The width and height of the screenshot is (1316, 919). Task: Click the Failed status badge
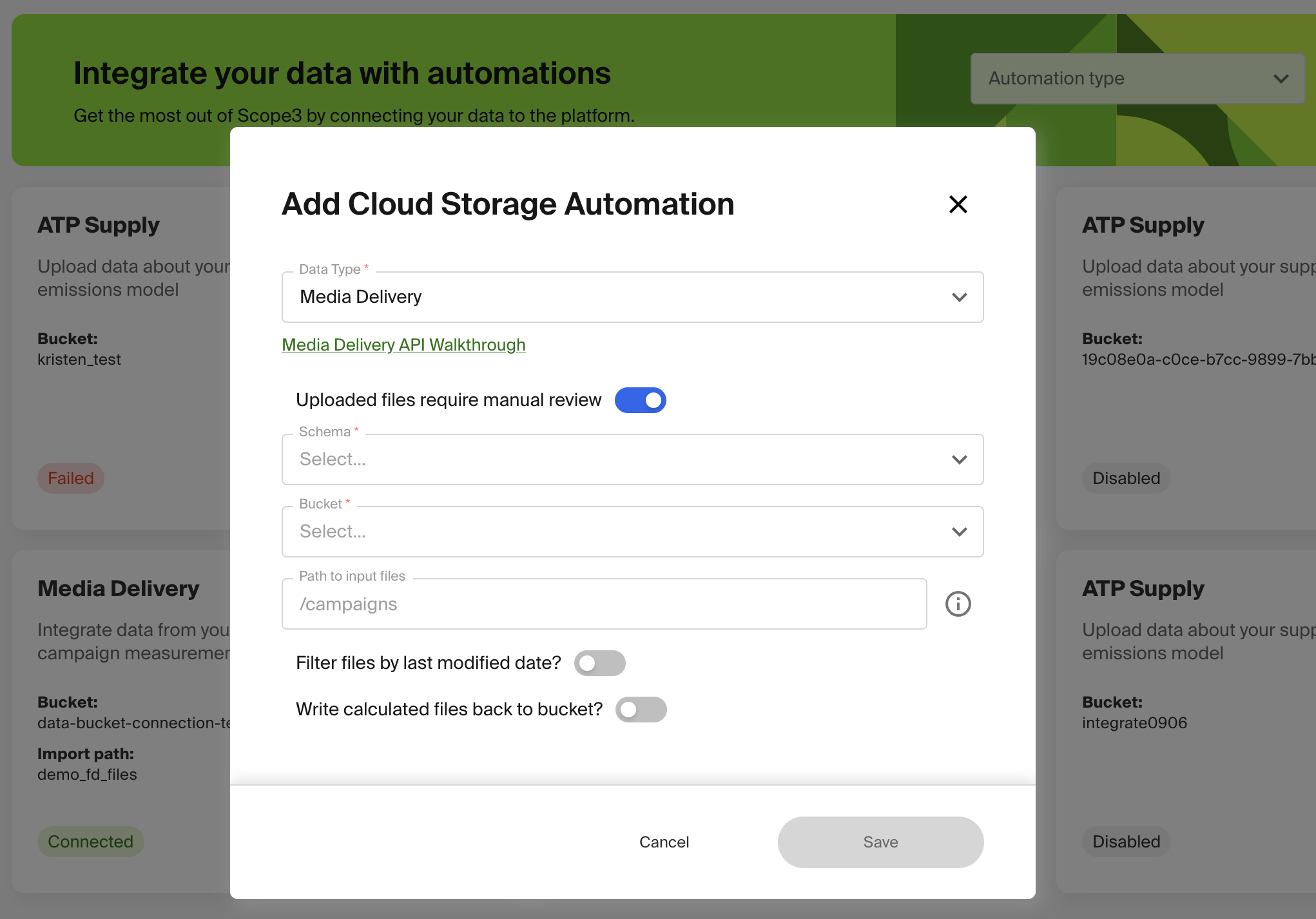click(71, 478)
